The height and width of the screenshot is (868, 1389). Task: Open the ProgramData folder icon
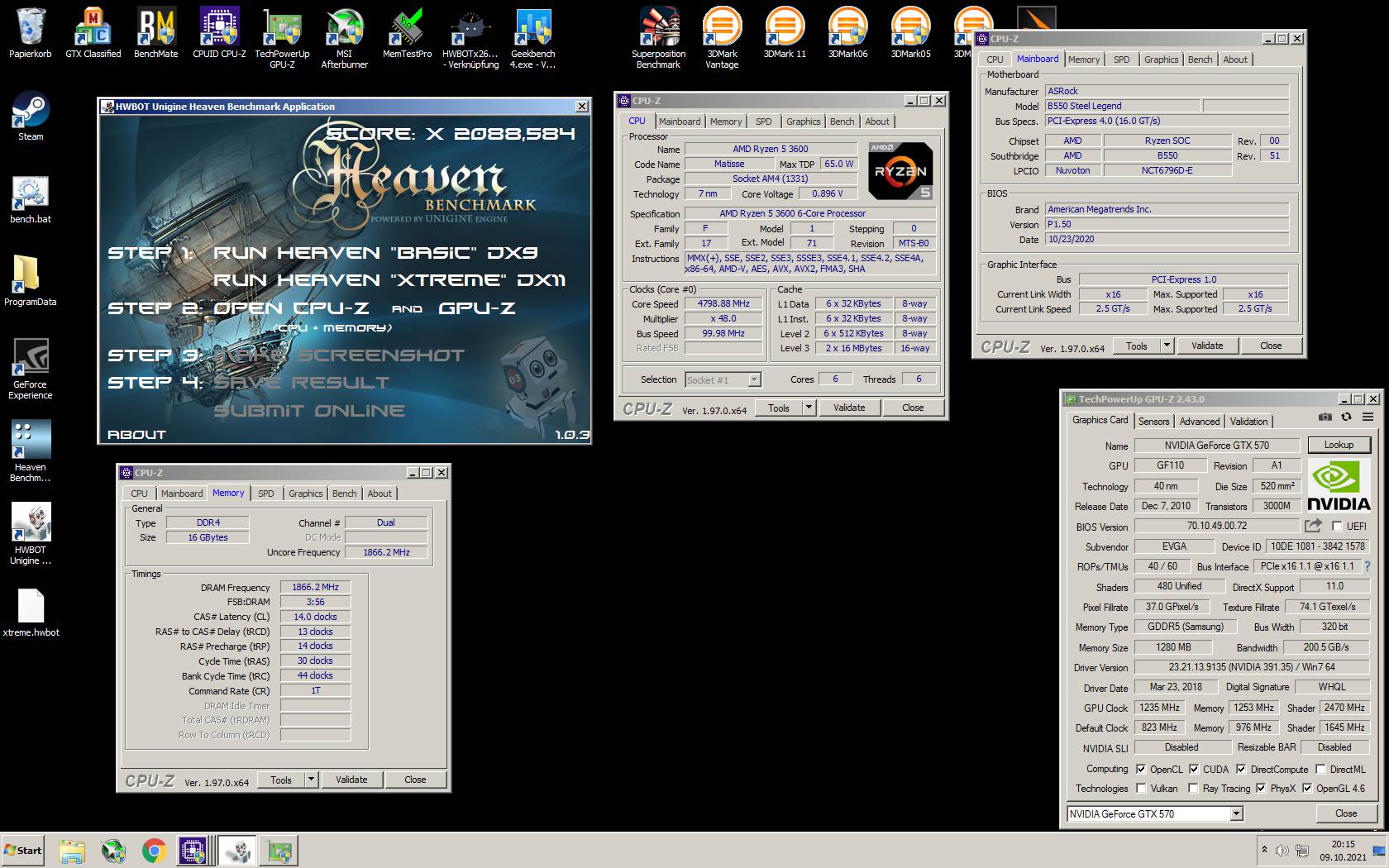(31, 281)
